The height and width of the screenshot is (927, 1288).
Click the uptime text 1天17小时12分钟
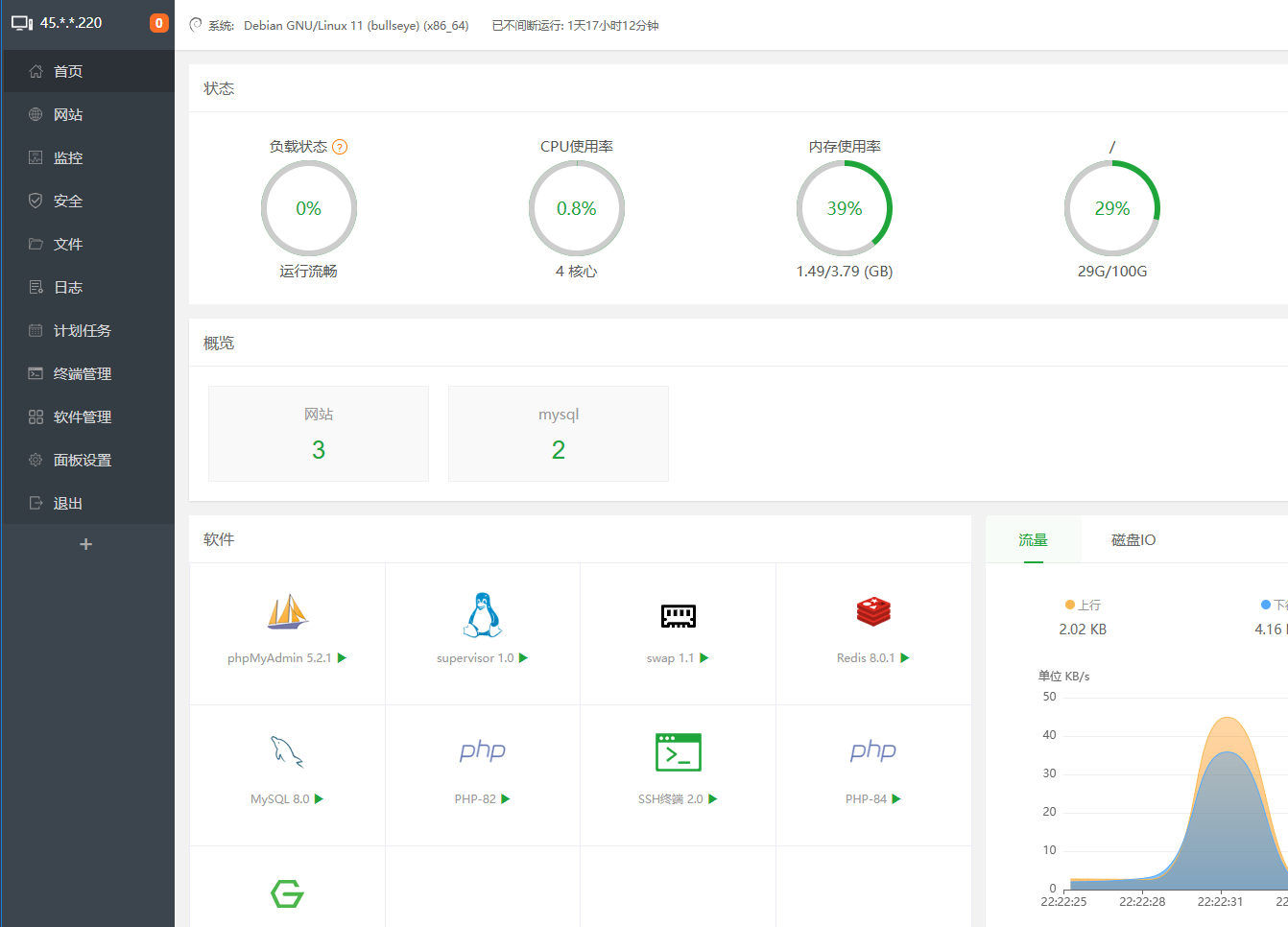tap(613, 26)
